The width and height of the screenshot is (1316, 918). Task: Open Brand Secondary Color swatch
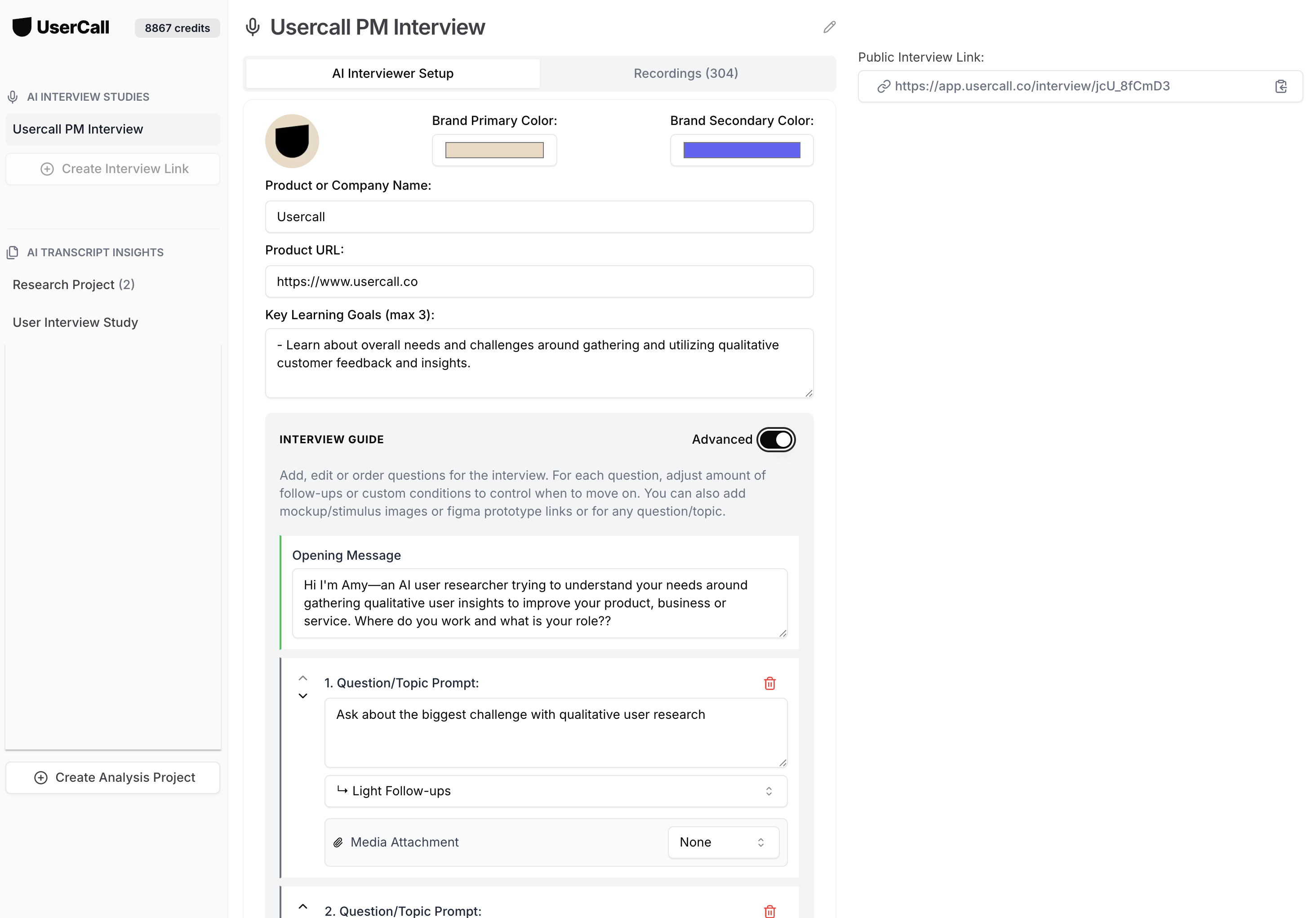click(x=741, y=150)
